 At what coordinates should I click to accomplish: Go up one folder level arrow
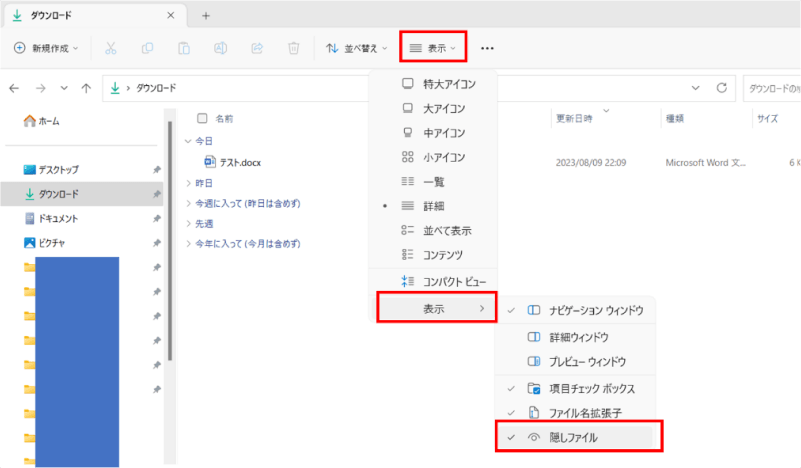(x=86, y=88)
